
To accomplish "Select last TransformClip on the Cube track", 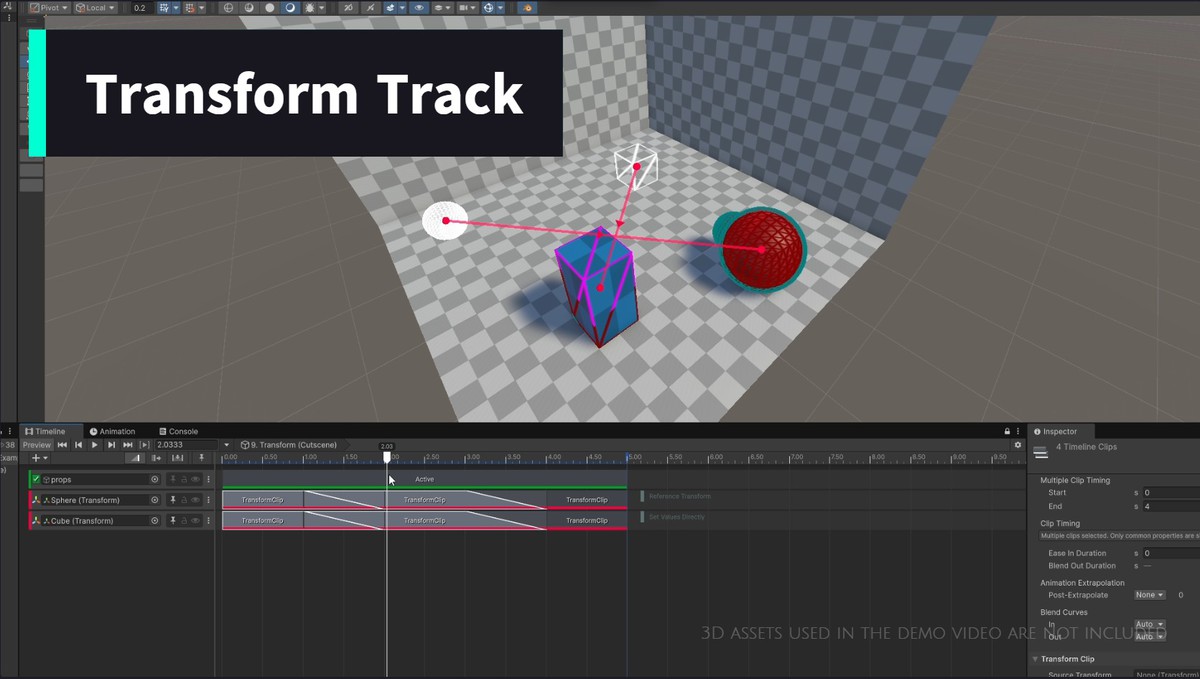I will point(587,521).
